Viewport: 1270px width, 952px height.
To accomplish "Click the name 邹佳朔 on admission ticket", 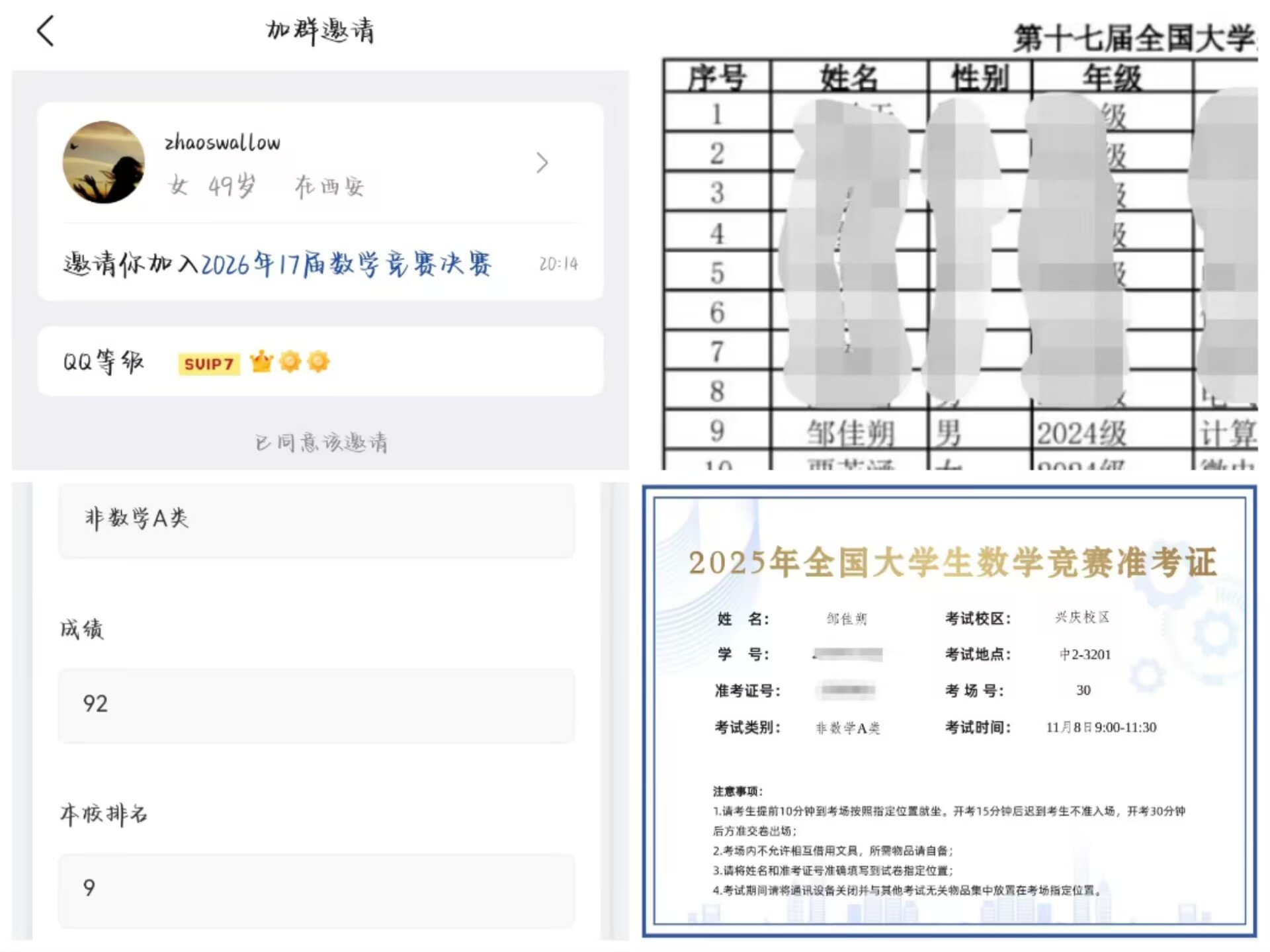I will tap(847, 619).
